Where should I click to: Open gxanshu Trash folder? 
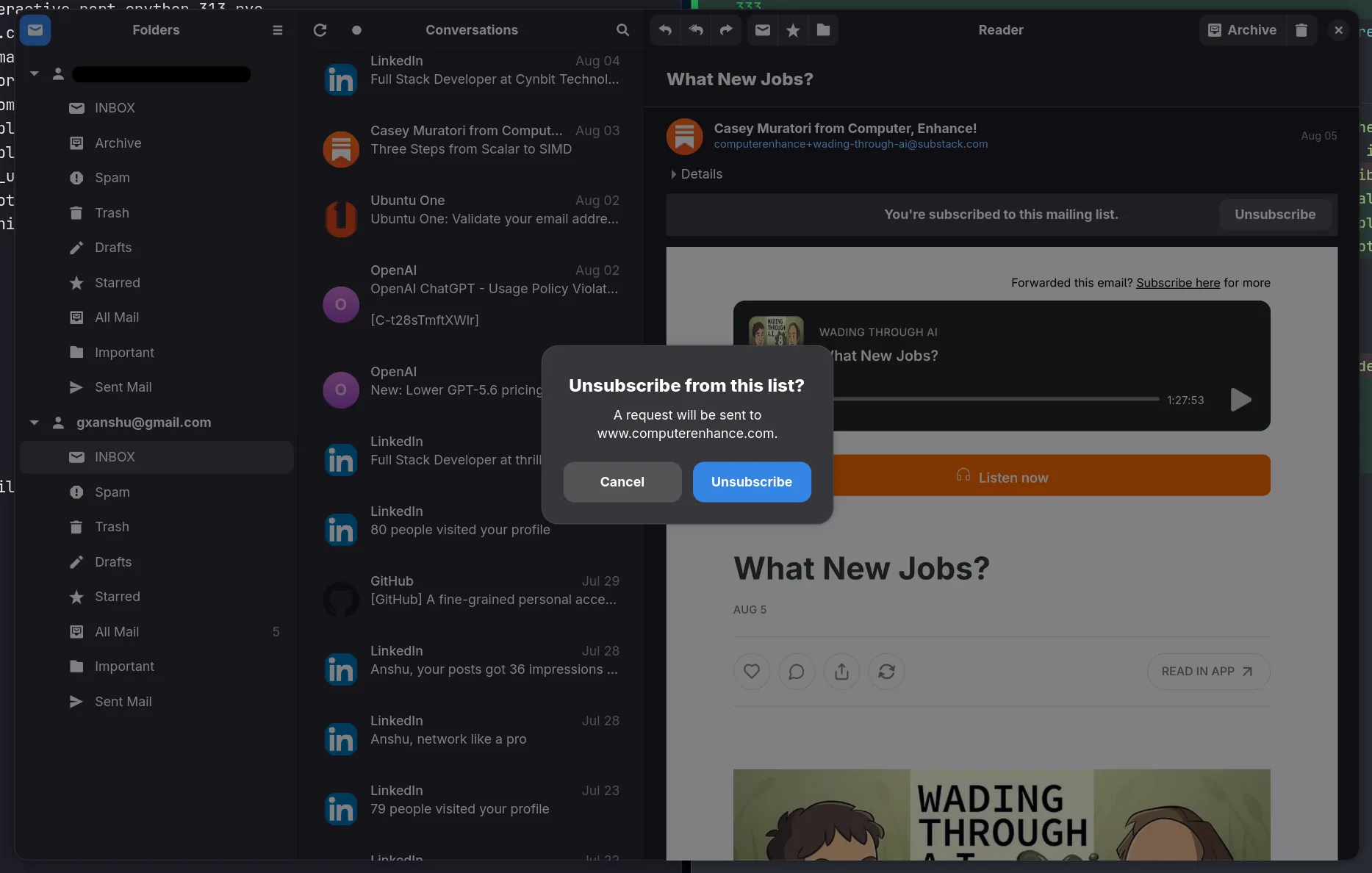point(157,527)
